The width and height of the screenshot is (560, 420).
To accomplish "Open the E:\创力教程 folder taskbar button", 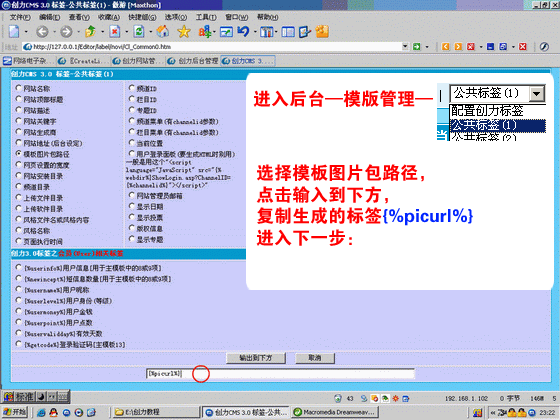I will tap(155, 412).
